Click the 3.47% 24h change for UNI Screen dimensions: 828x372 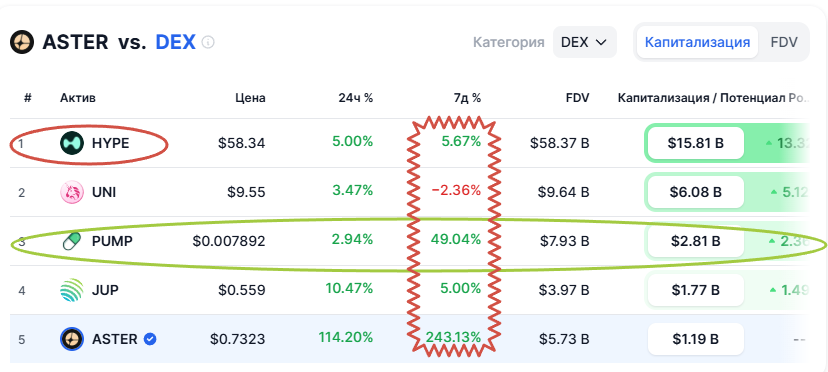click(x=353, y=190)
